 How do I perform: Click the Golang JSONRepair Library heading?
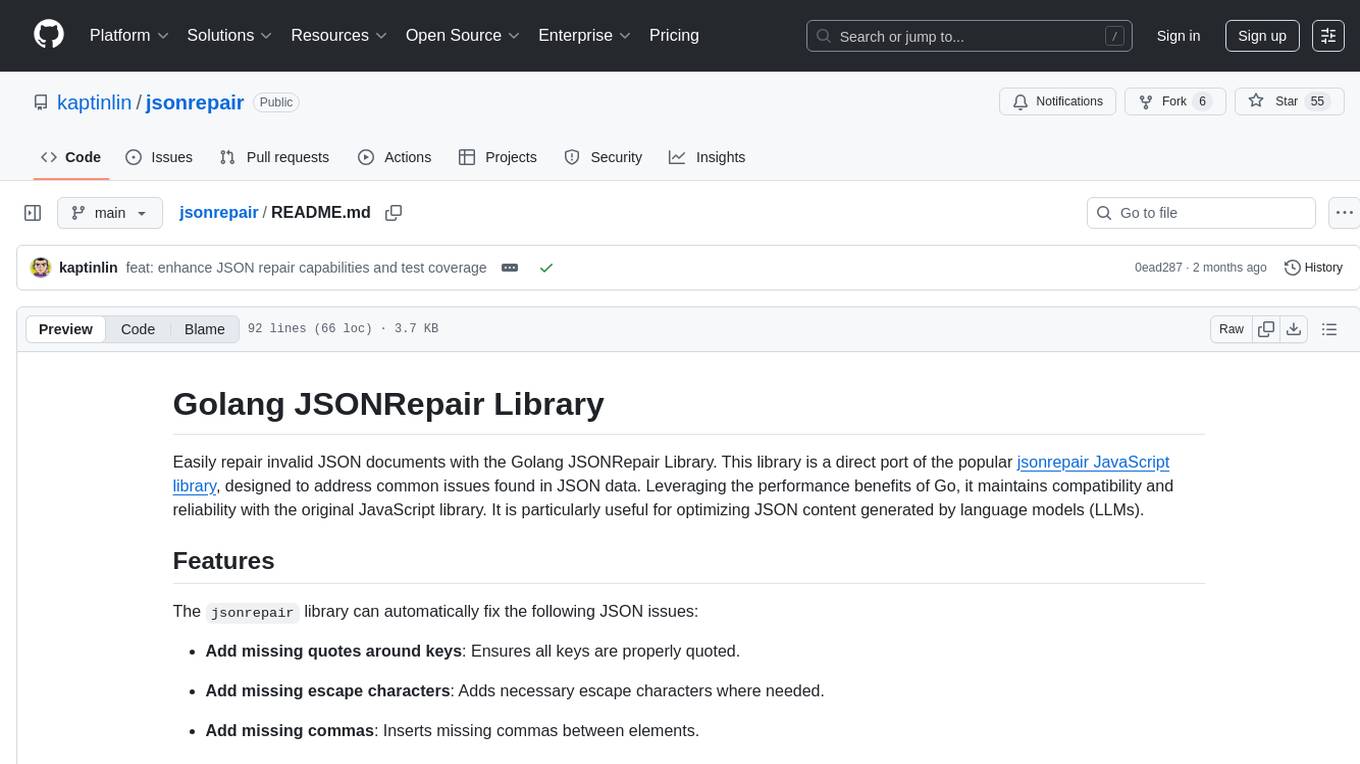pos(388,404)
